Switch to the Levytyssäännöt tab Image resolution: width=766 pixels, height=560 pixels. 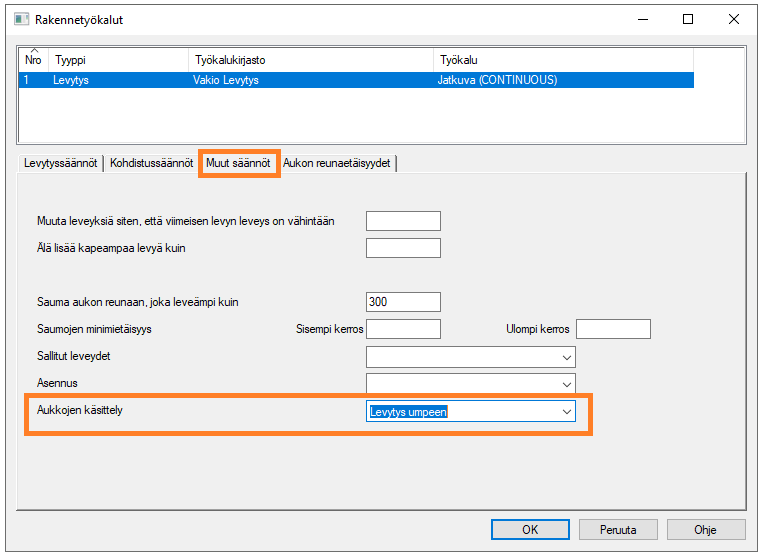click(60, 163)
